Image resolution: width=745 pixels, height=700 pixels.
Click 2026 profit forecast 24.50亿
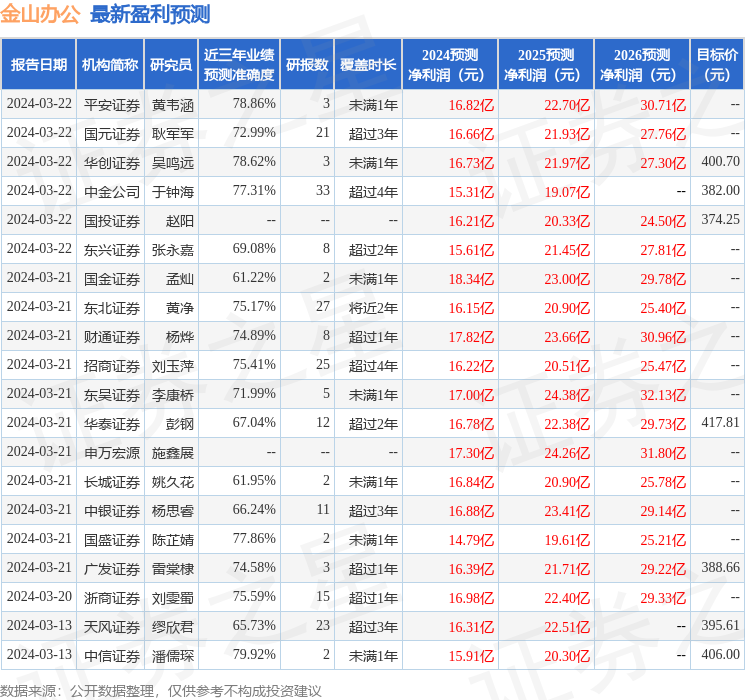663,221
